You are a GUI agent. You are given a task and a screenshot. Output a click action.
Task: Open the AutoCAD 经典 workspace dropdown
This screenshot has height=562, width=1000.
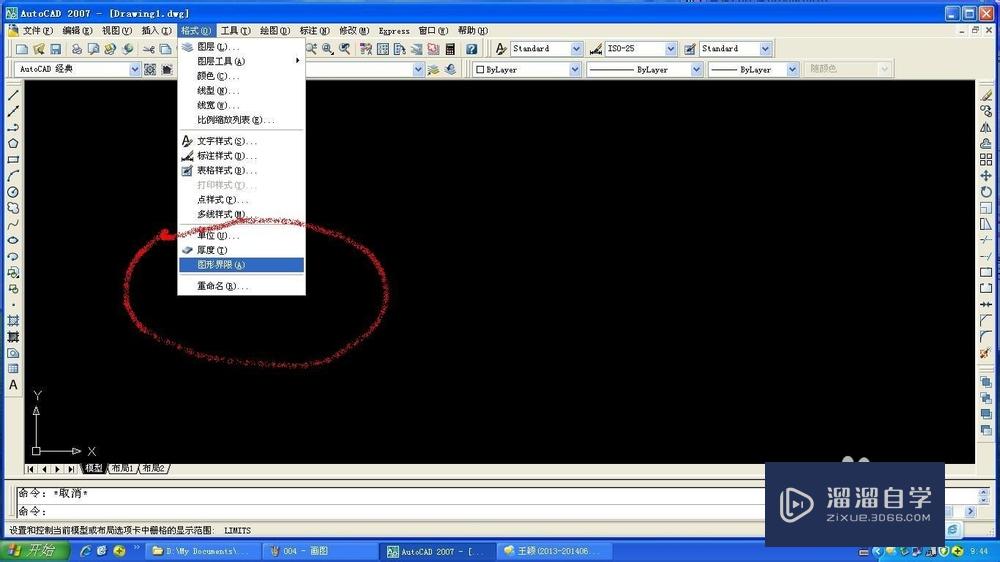tap(135, 70)
